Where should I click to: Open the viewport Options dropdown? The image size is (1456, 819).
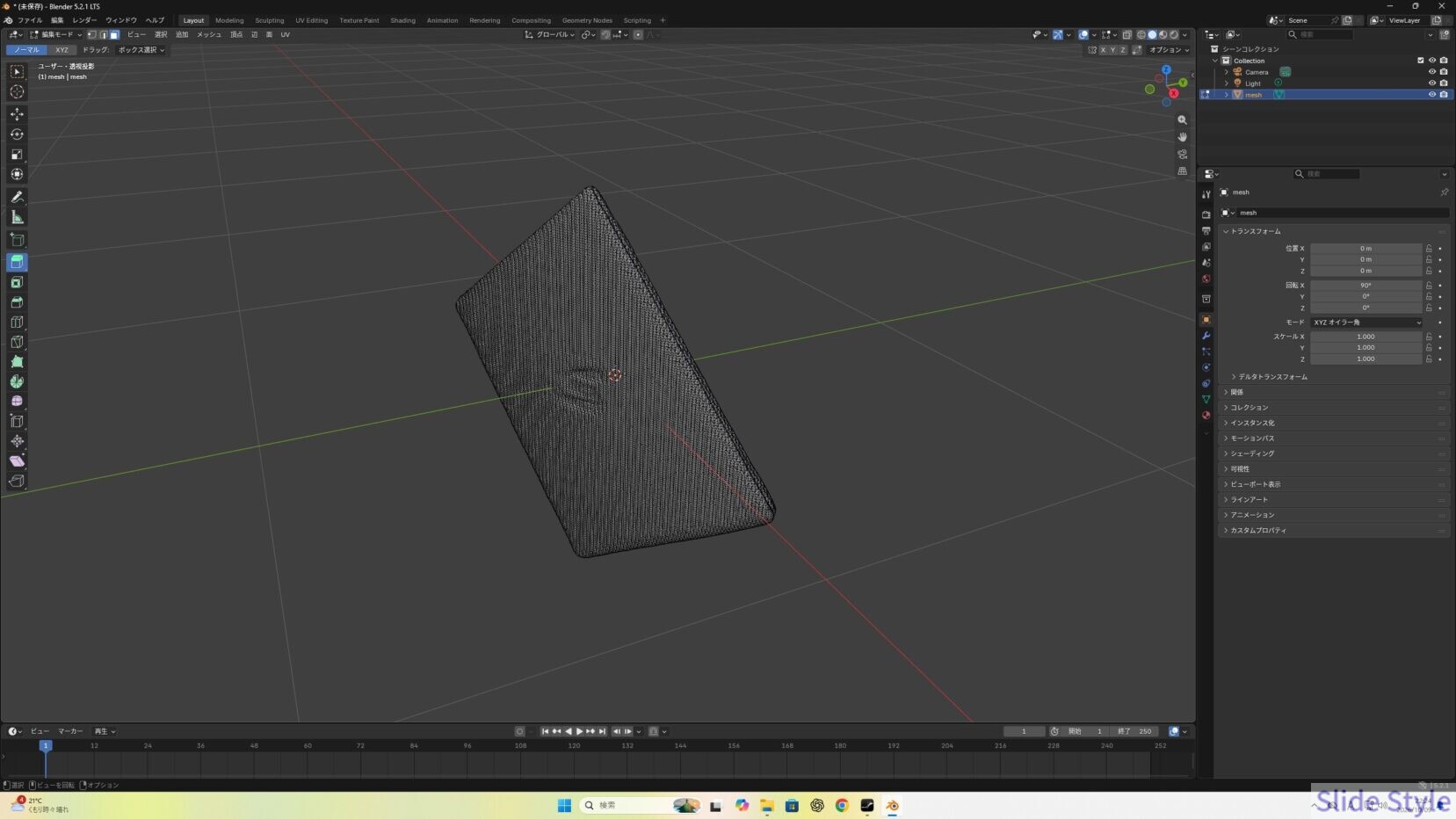click(1169, 50)
